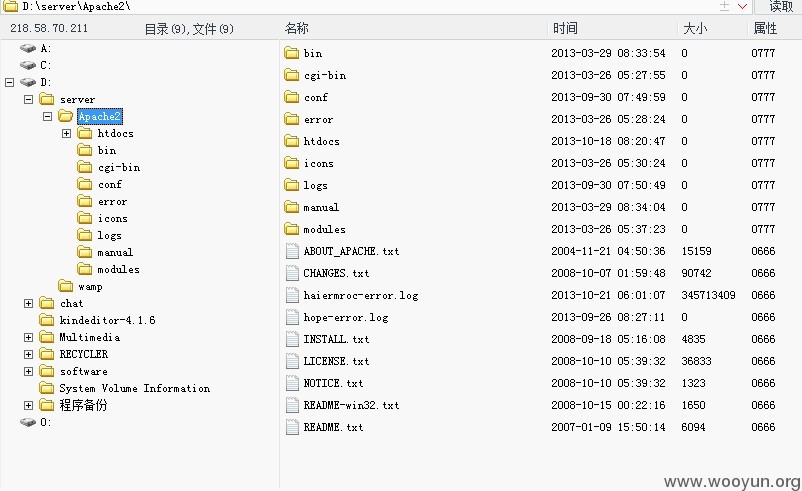Click the conf folder icon in file list
This screenshot has width=802, height=491.
[x=292, y=97]
